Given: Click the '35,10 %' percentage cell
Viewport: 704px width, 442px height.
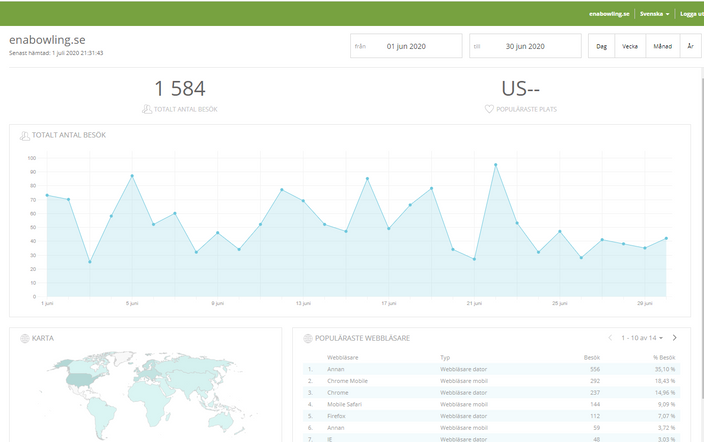Looking at the screenshot, I should click(x=664, y=369).
